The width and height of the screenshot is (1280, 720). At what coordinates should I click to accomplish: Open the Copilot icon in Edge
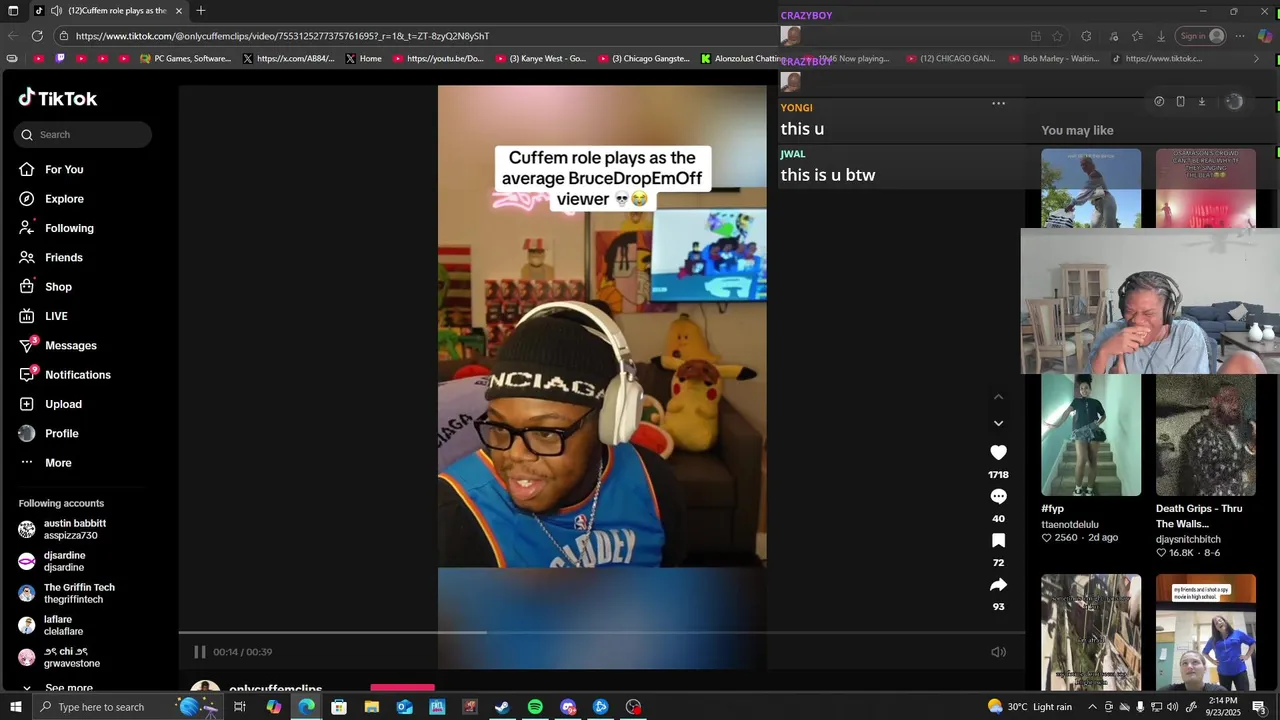[x=1265, y=36]
